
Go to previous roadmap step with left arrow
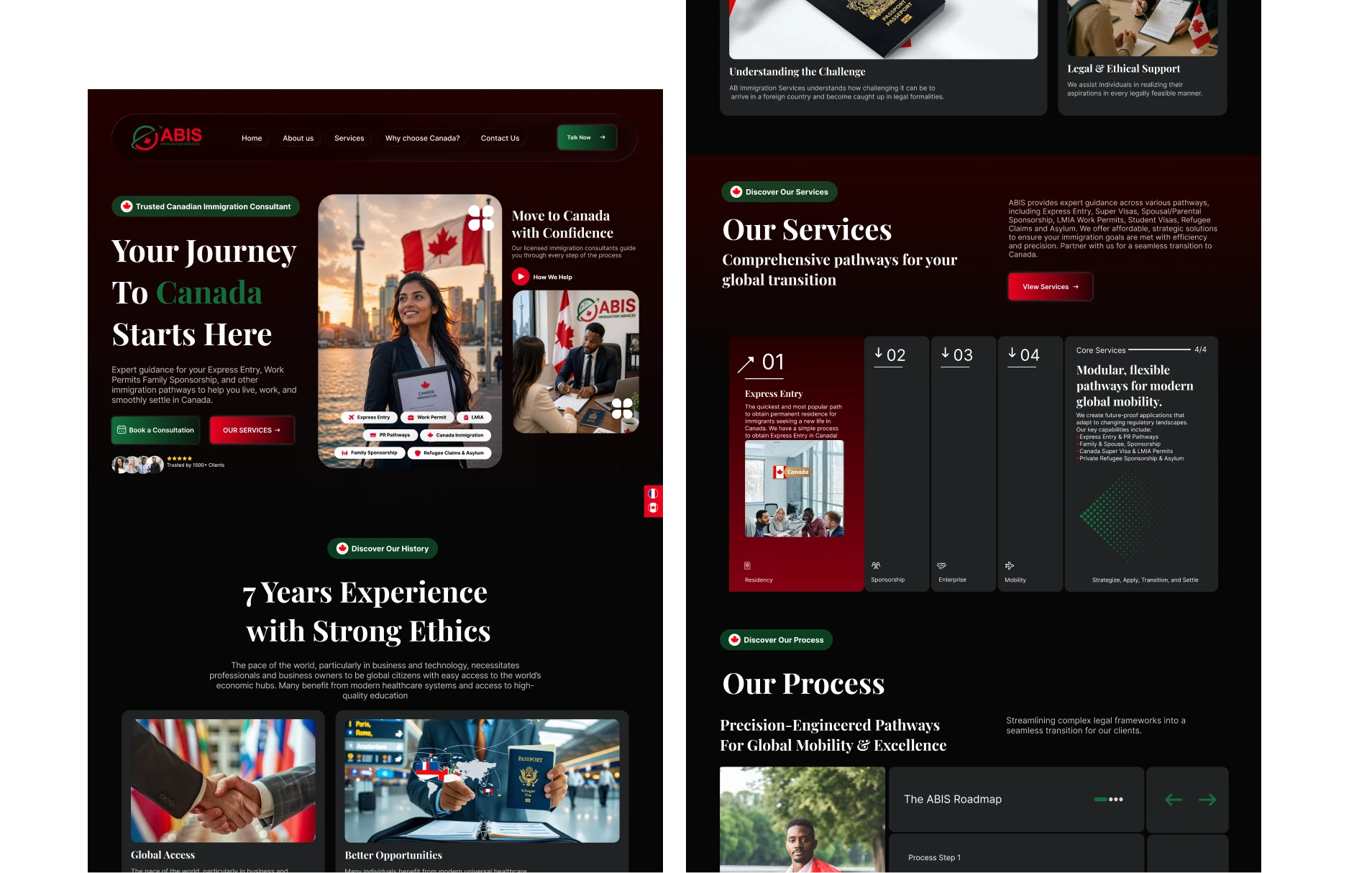coord(1174,800)
